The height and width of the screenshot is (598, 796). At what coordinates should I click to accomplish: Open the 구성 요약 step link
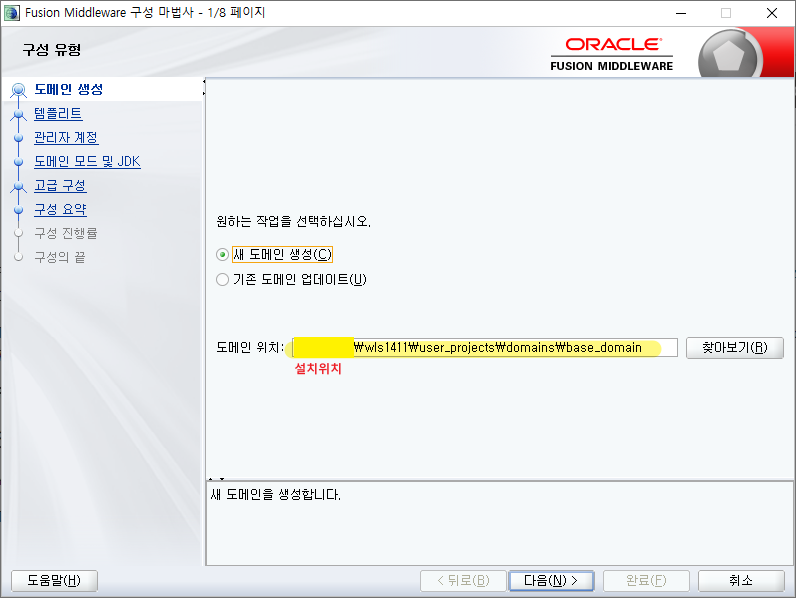click(x=60, y=209)
